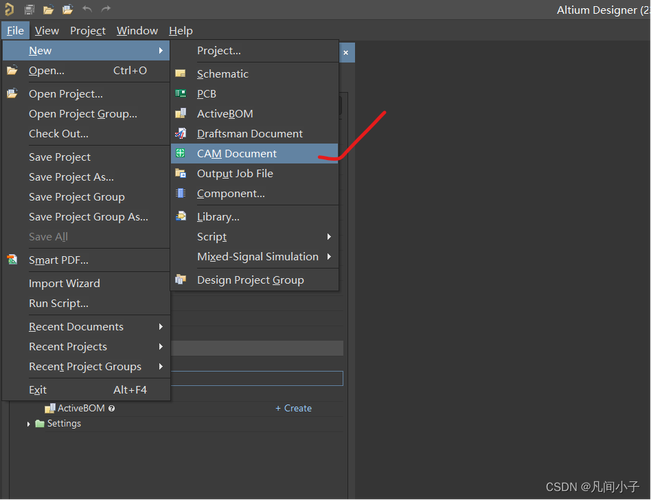Click the ActiveBOM icon in New submenu
Viewport: 651px width, 500px height.
(x=180, y=113)
